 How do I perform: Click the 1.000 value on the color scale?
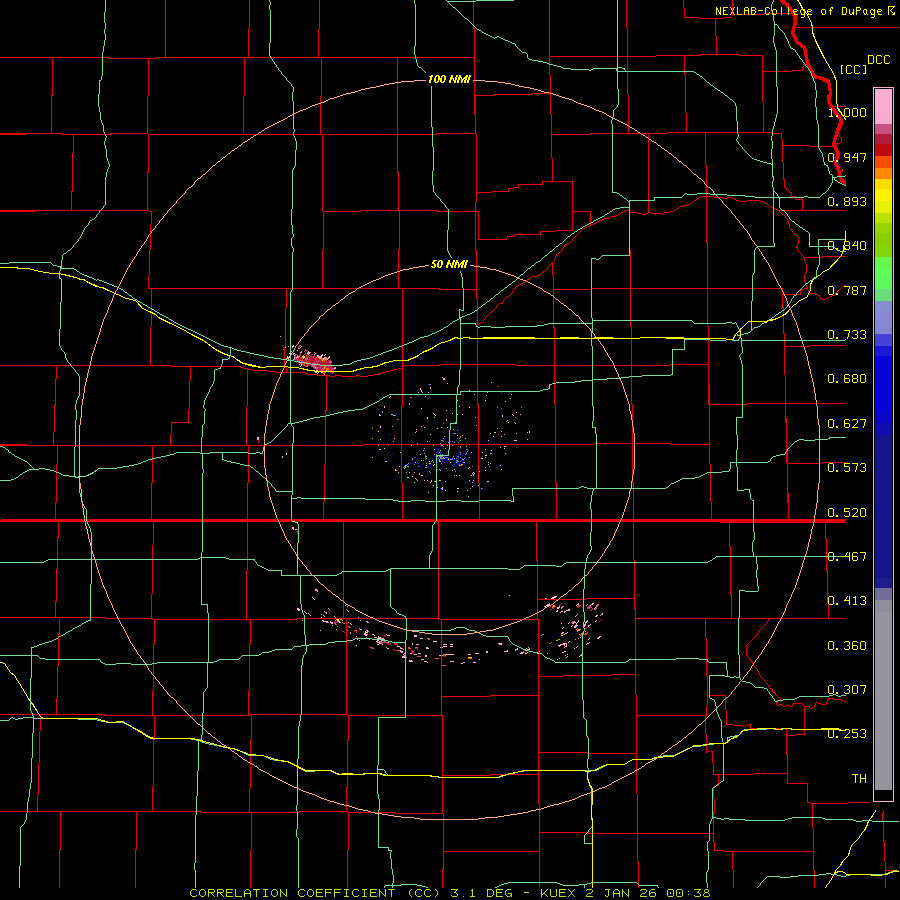click(847, 112)
